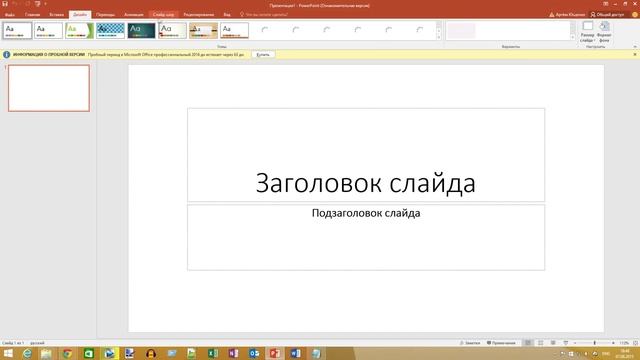
Task: Open the Windows Start button
Action: 8,353
